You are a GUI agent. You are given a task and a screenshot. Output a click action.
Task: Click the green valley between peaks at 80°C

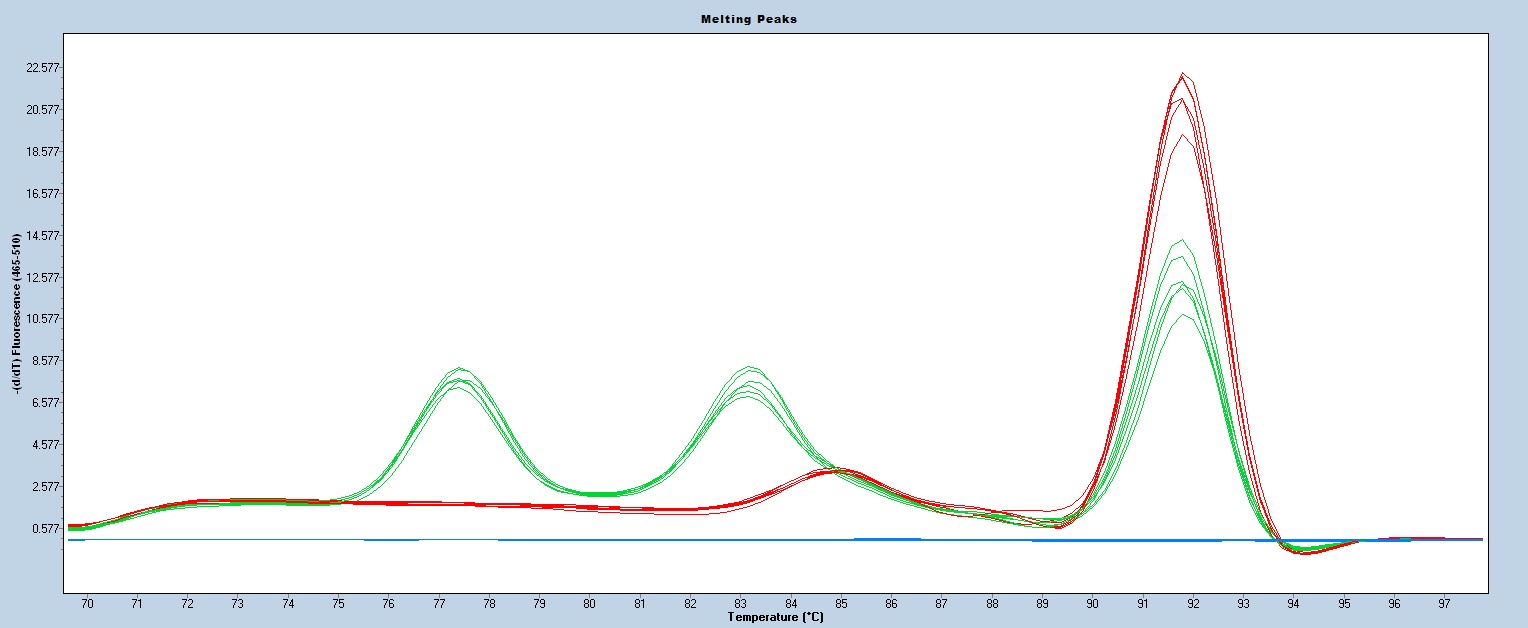(x=590, y=494)
